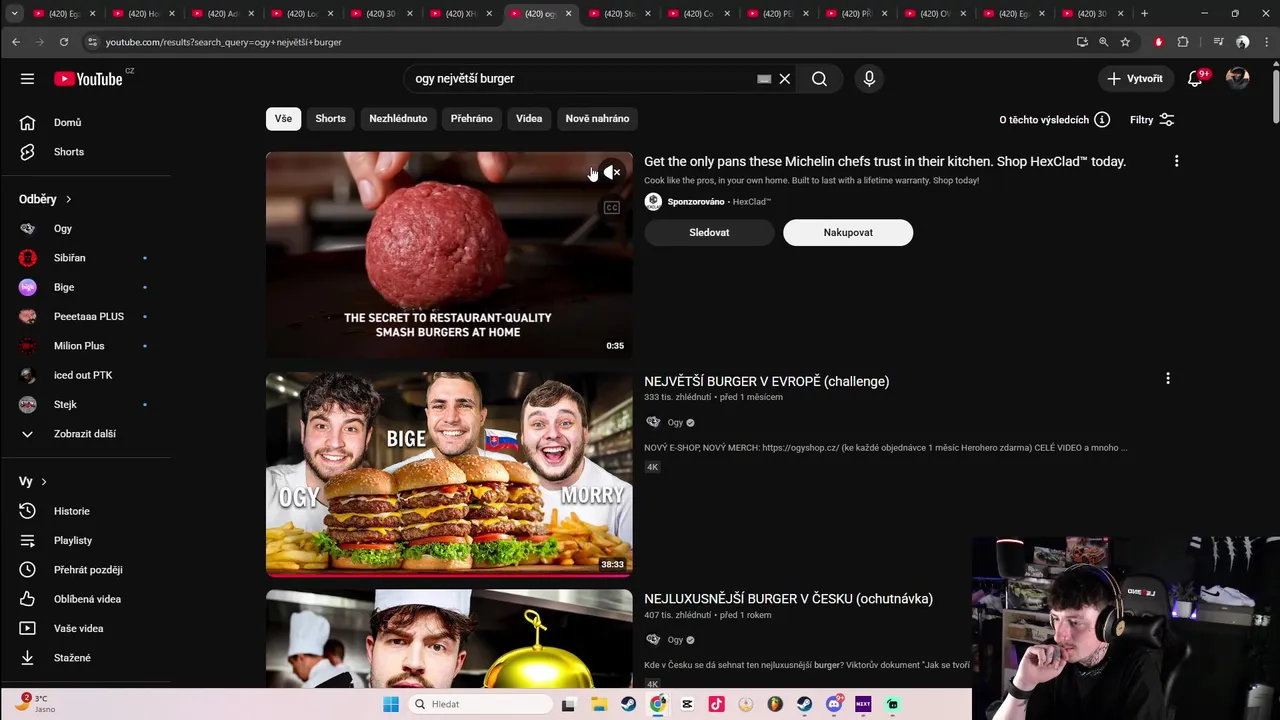This screenshot has height=720, width=1280.
Task: Open Discord from the taskbar
Action: click(834, 704)
